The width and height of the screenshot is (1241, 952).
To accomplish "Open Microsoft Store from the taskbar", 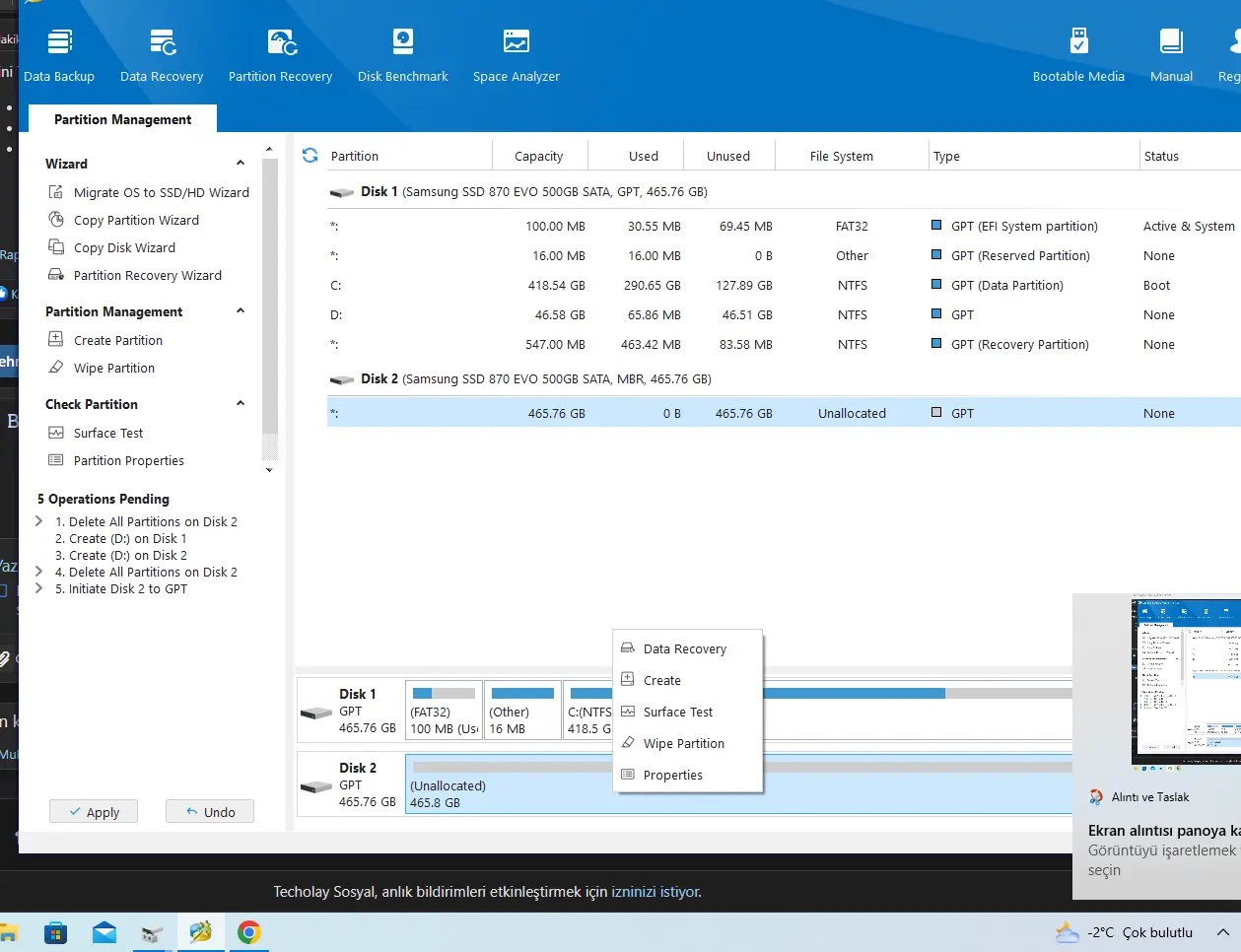I will (x=56, y=932).
